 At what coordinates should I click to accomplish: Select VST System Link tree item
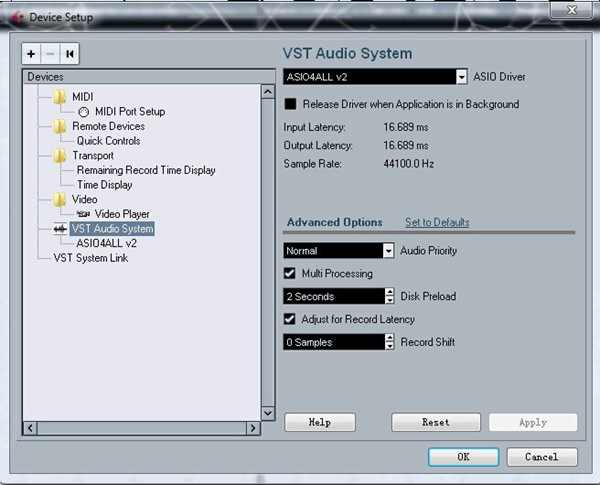[91, 258]
